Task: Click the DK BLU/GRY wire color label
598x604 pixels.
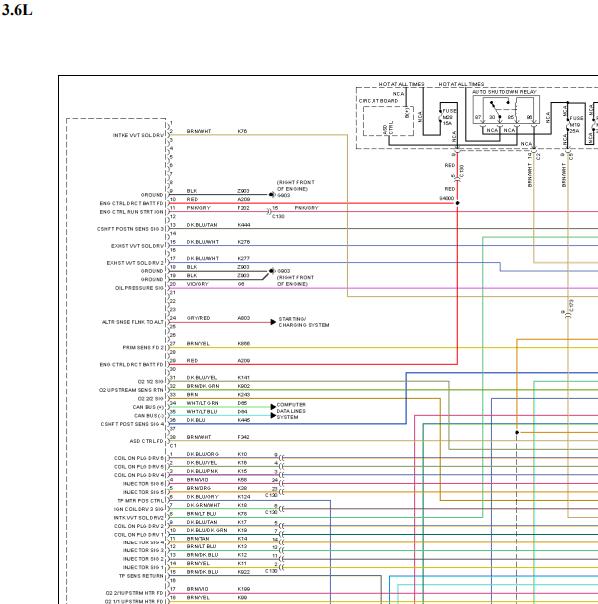Action: [203, 497]
